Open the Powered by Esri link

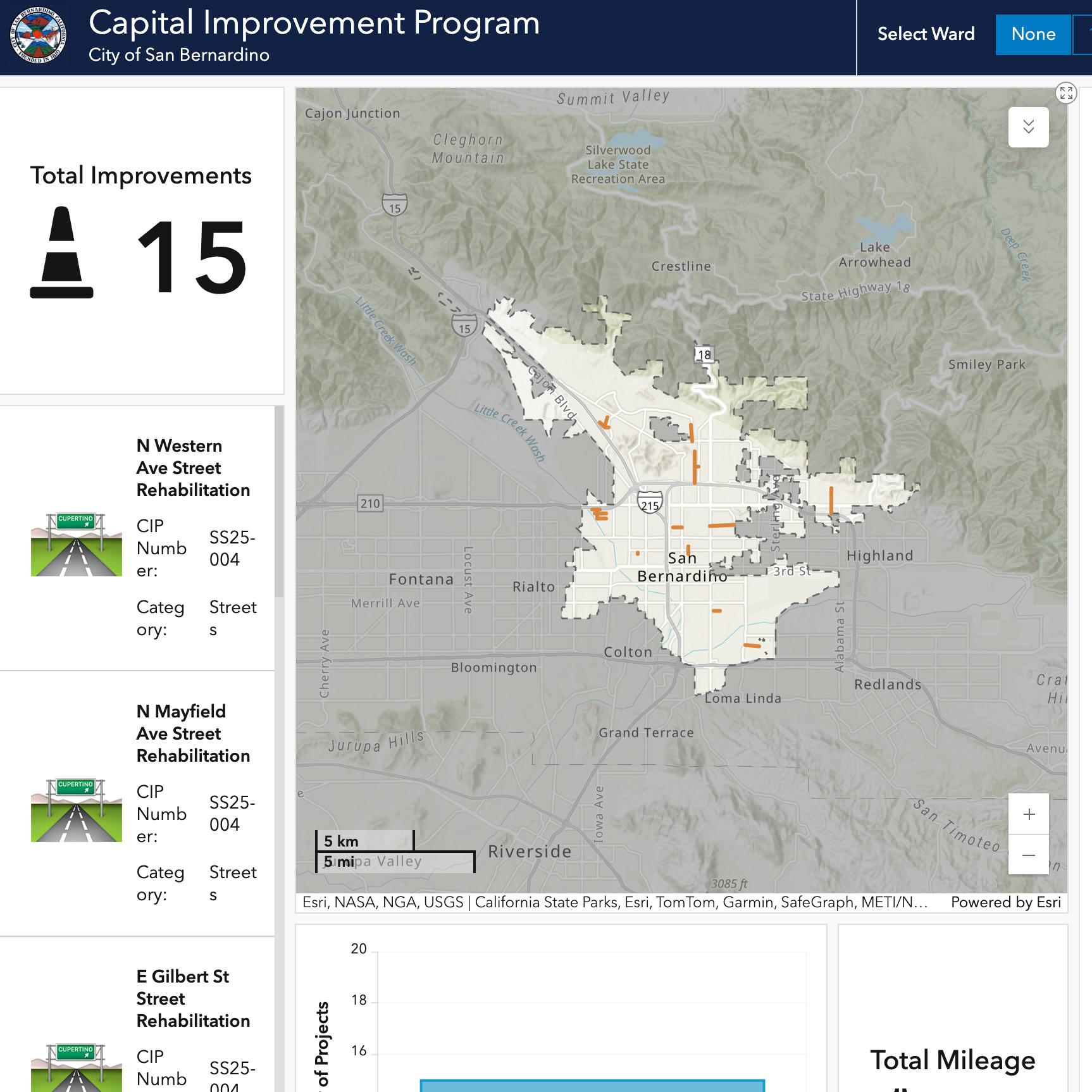pyautogui.click(x=1006, y=902)
